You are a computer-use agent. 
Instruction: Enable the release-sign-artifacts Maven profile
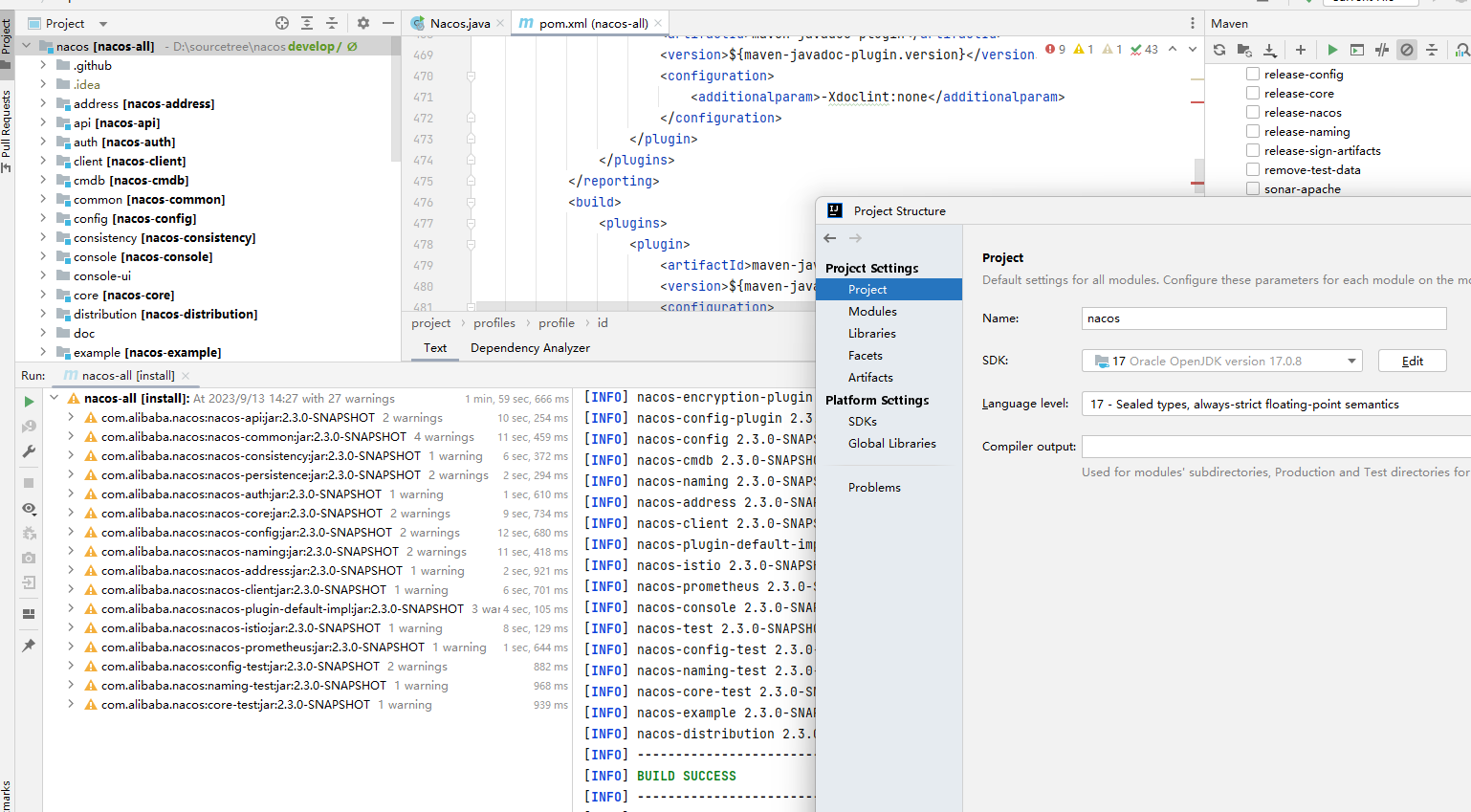click(x=1253, y=150)
